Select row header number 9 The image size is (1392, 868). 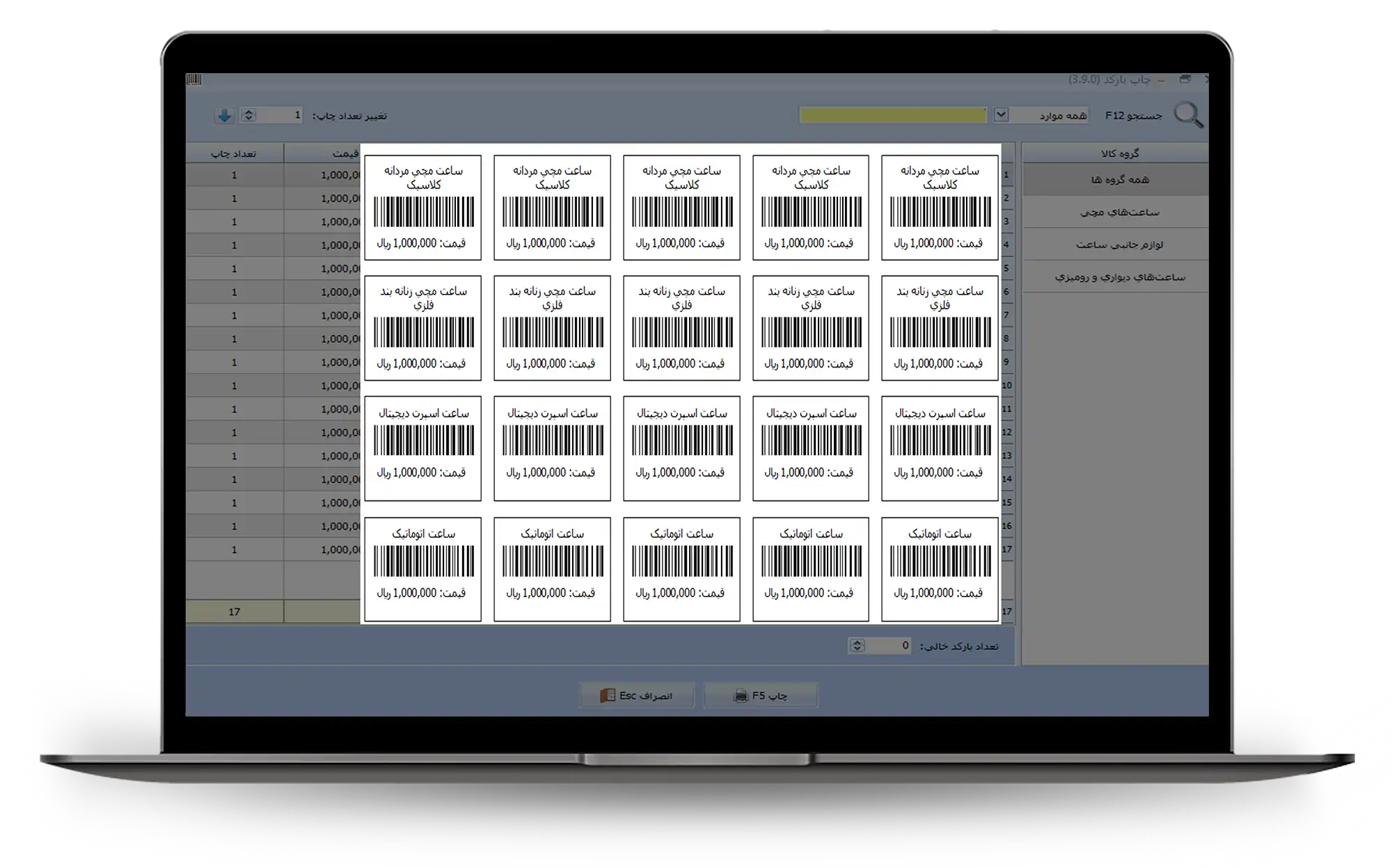pos(1007,362)
